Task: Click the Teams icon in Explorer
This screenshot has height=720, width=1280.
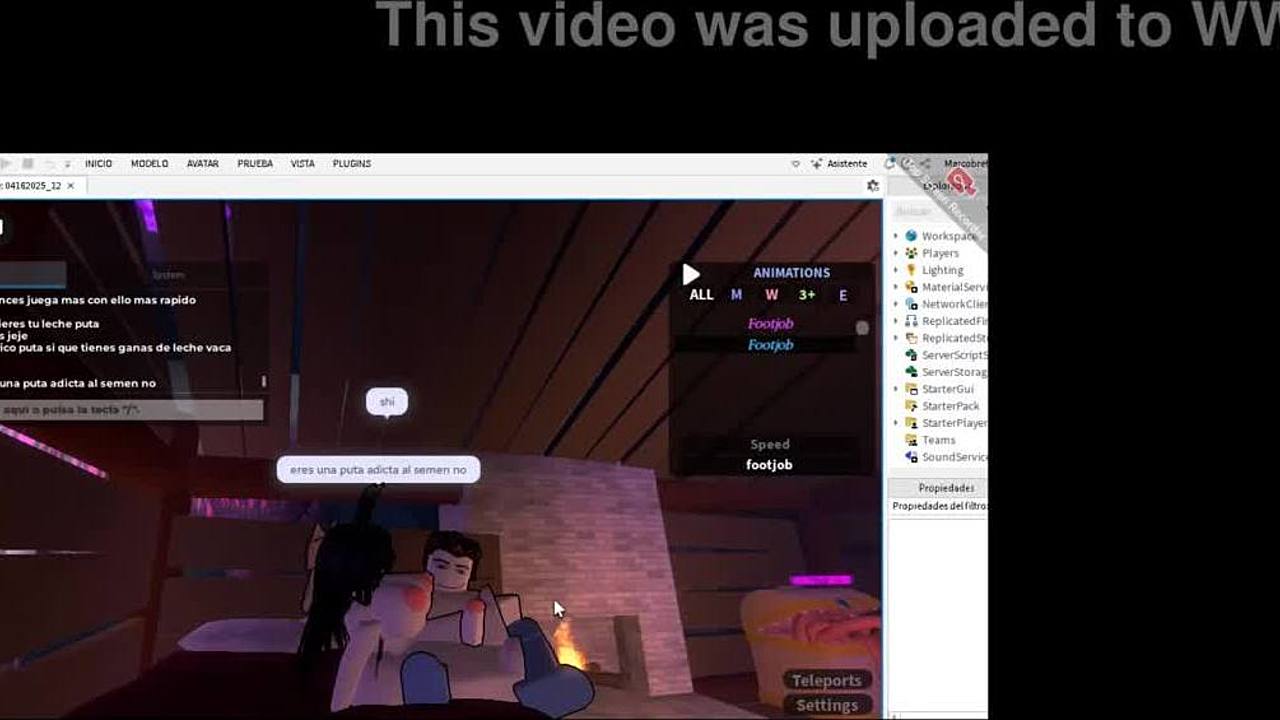Action: pos(911,440)
